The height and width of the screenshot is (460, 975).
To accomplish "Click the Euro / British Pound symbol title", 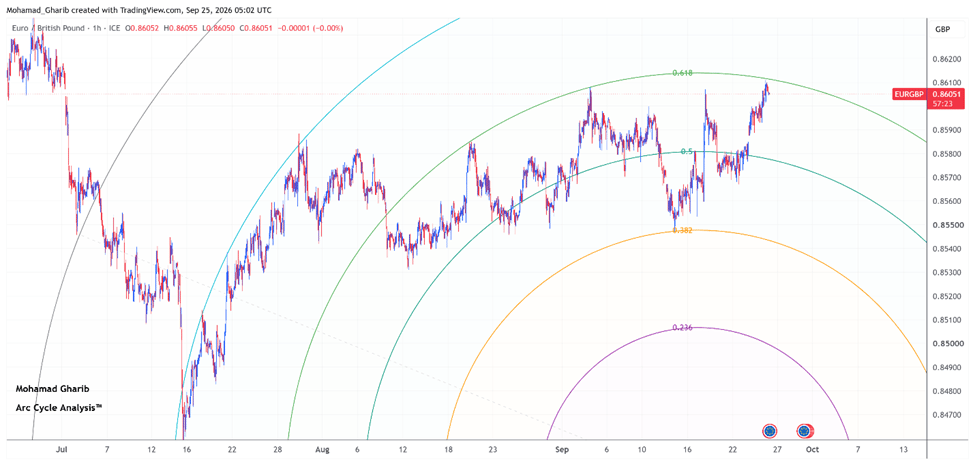I will click(48, 29).
